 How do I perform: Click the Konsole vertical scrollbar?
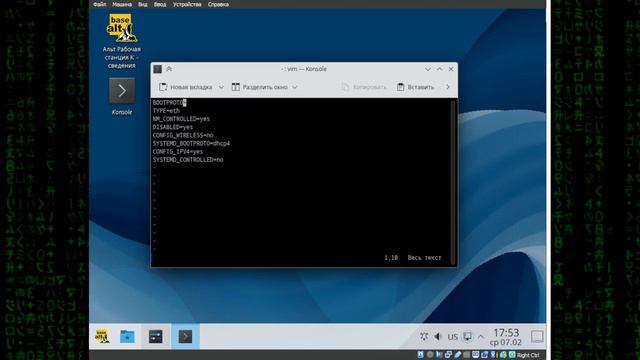pyautogui.click(x=452, y=182)
